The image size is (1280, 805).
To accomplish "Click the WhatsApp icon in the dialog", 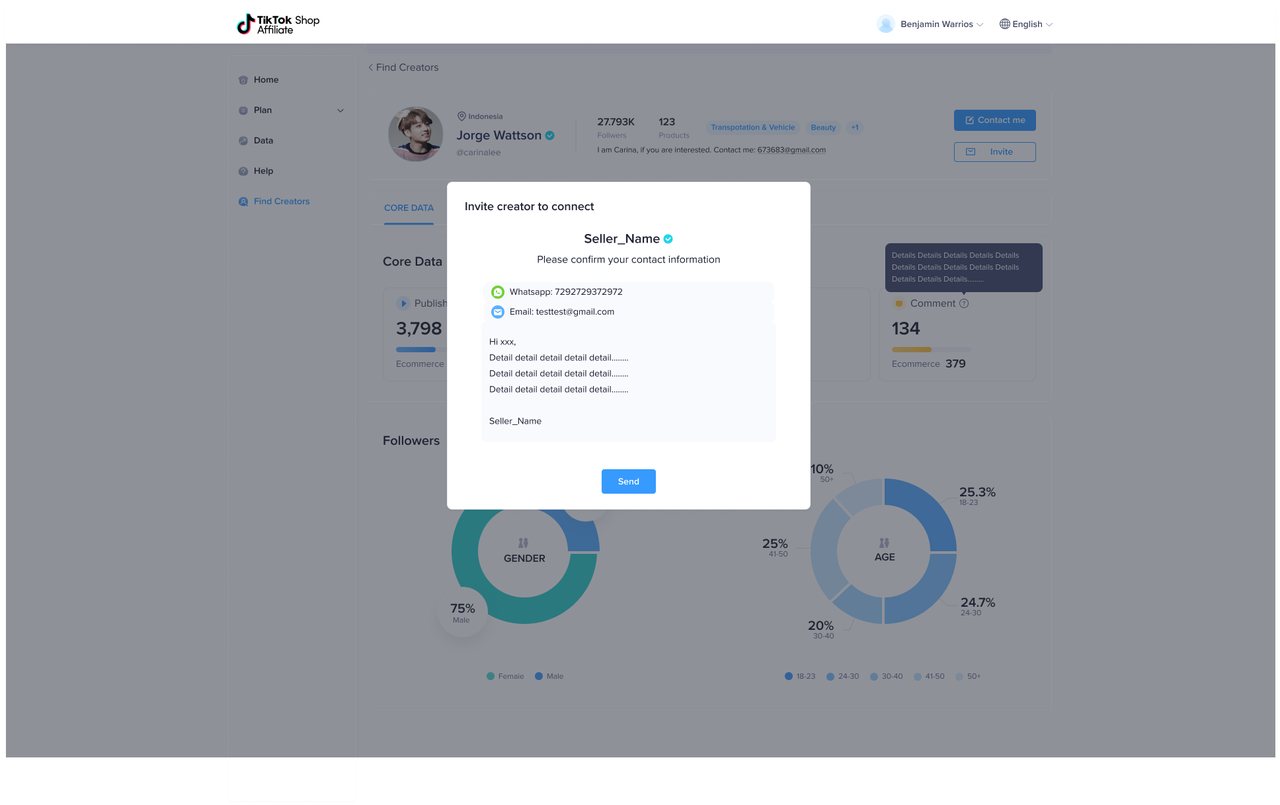I will [x=497, y=292].
